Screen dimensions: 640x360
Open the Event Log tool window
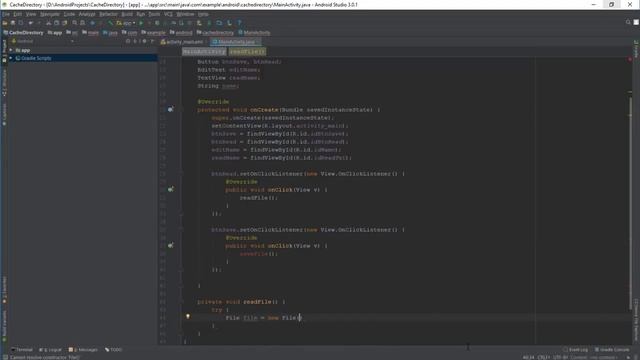click(x=575, y=350)
